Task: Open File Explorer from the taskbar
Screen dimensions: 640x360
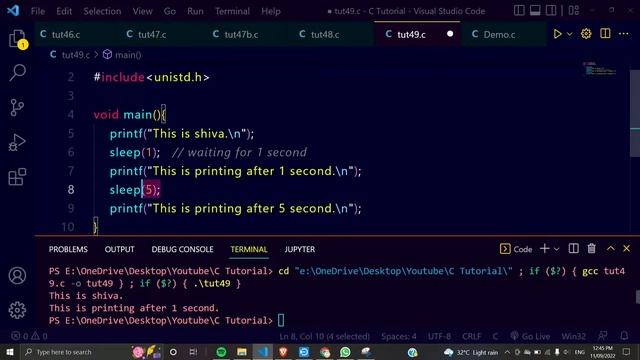Action: point(242,352)
